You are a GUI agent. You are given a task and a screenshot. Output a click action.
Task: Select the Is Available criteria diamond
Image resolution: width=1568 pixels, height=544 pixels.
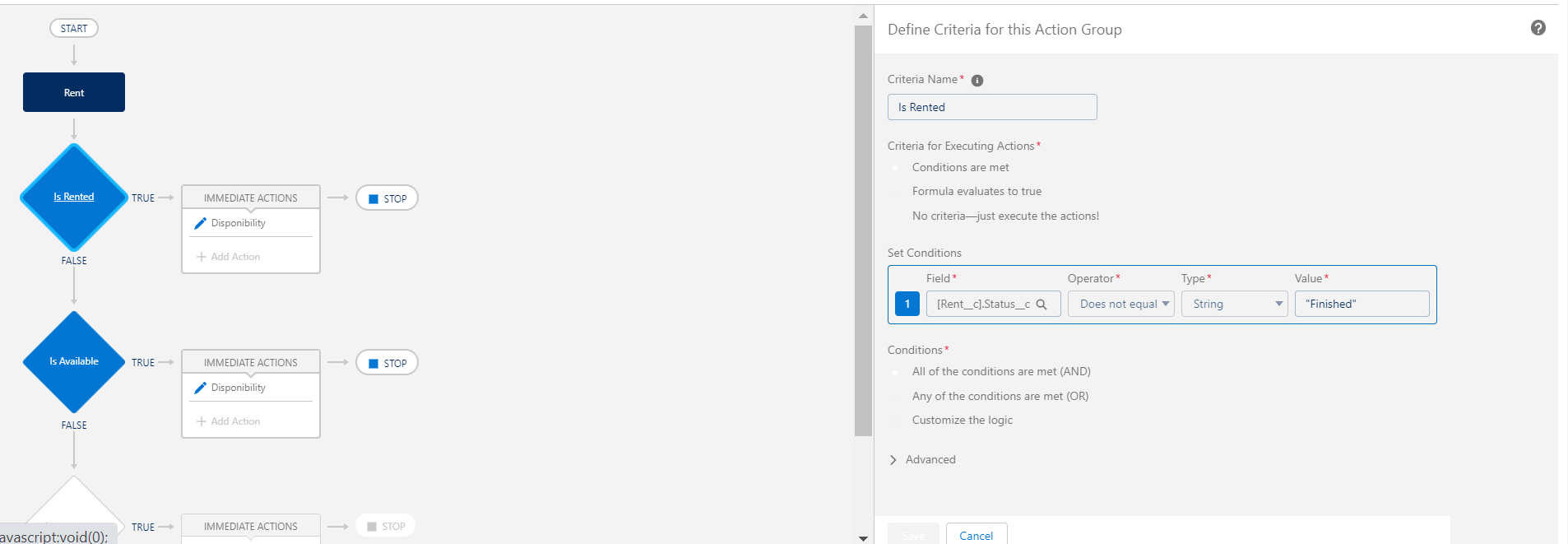coord(74,361)
